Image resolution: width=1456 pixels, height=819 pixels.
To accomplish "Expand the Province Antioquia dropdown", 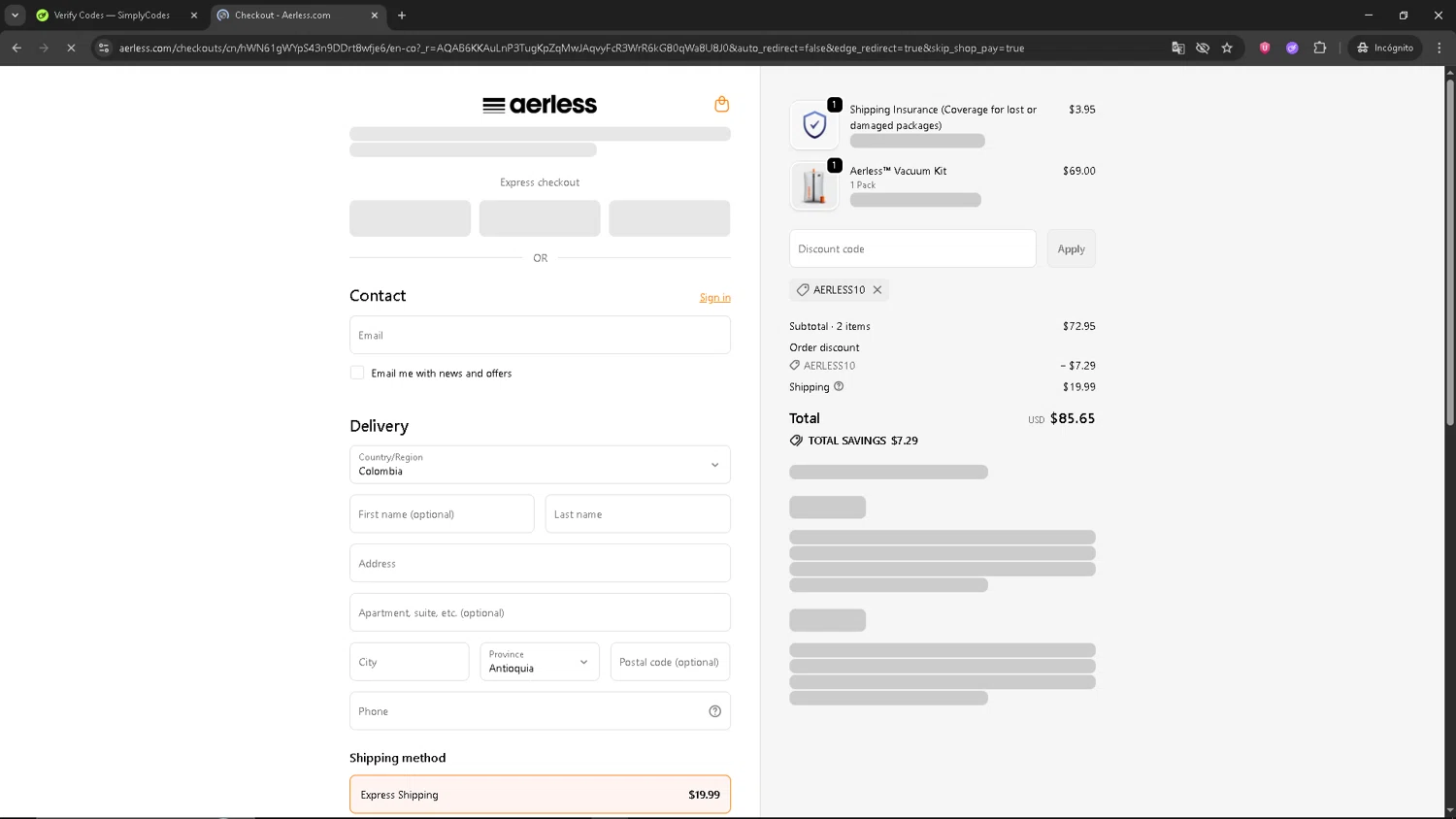I will click(540, 662).
